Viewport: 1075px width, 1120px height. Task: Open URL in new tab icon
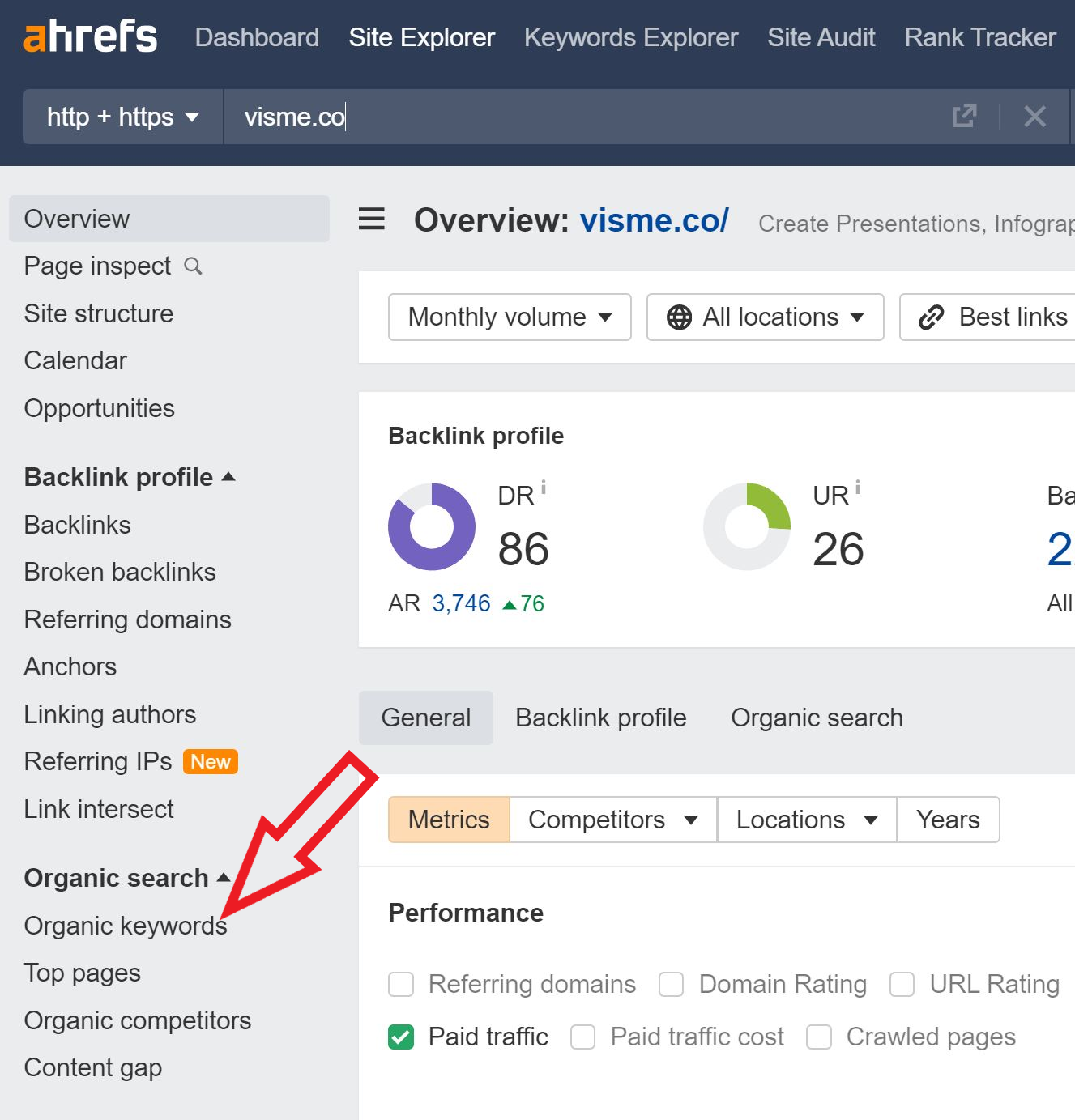[964, 117]
